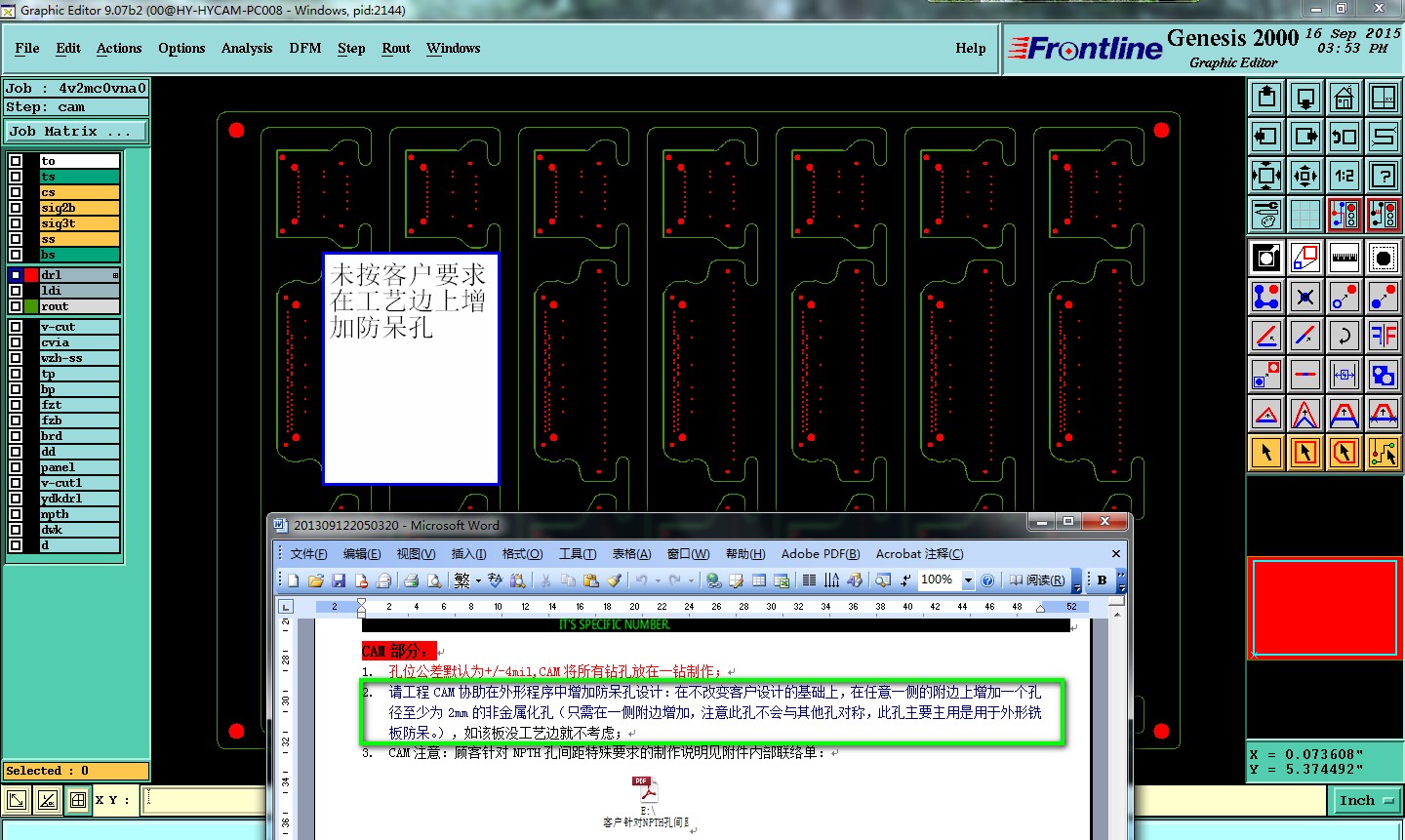This screenshot has height=840, width=1405.
Task: Select the rotate arrow tool
Action: (1345, 336)
